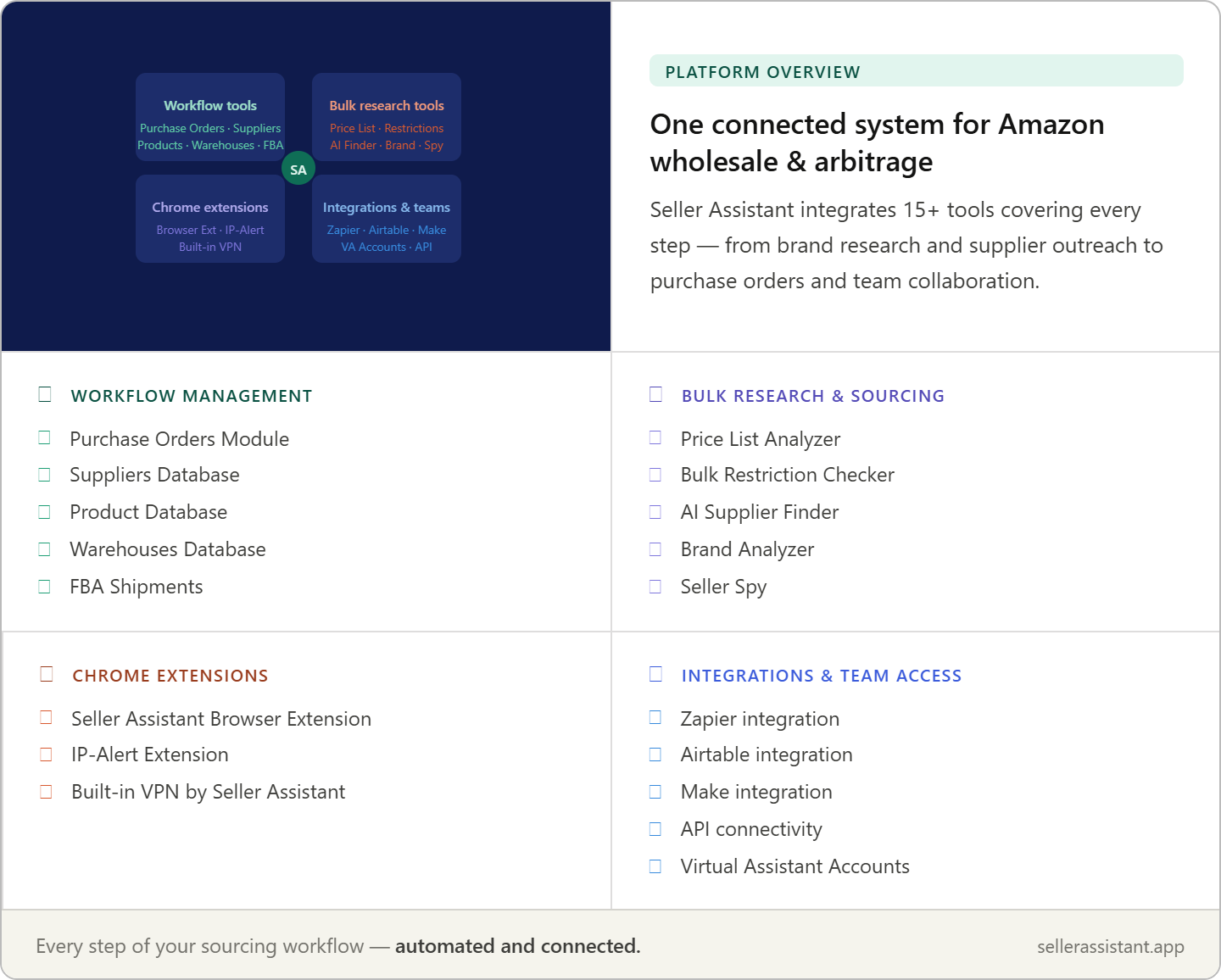Tick the IP-Alert Extension checkbox

(x=47, y=754)
